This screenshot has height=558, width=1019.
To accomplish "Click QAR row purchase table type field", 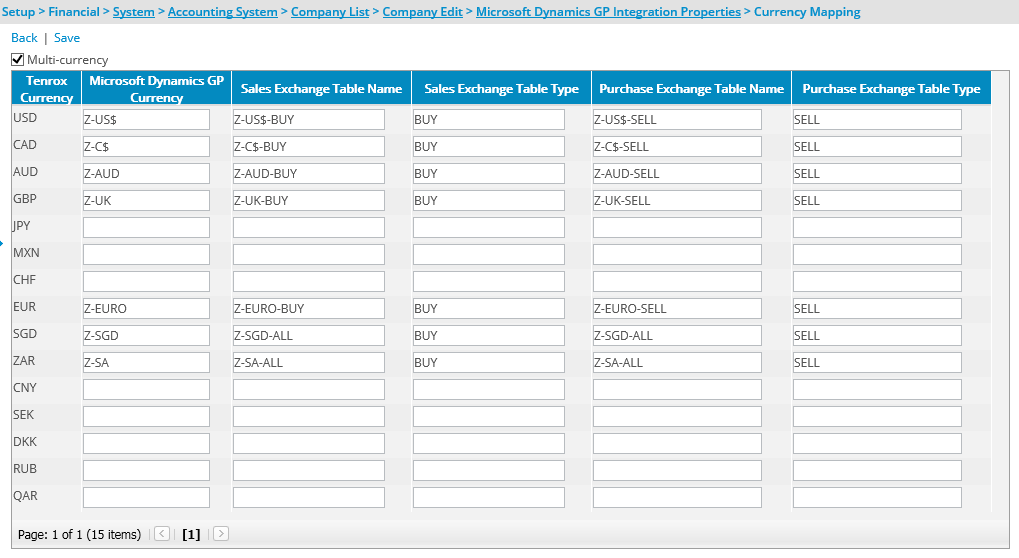I will pos(877,497).
